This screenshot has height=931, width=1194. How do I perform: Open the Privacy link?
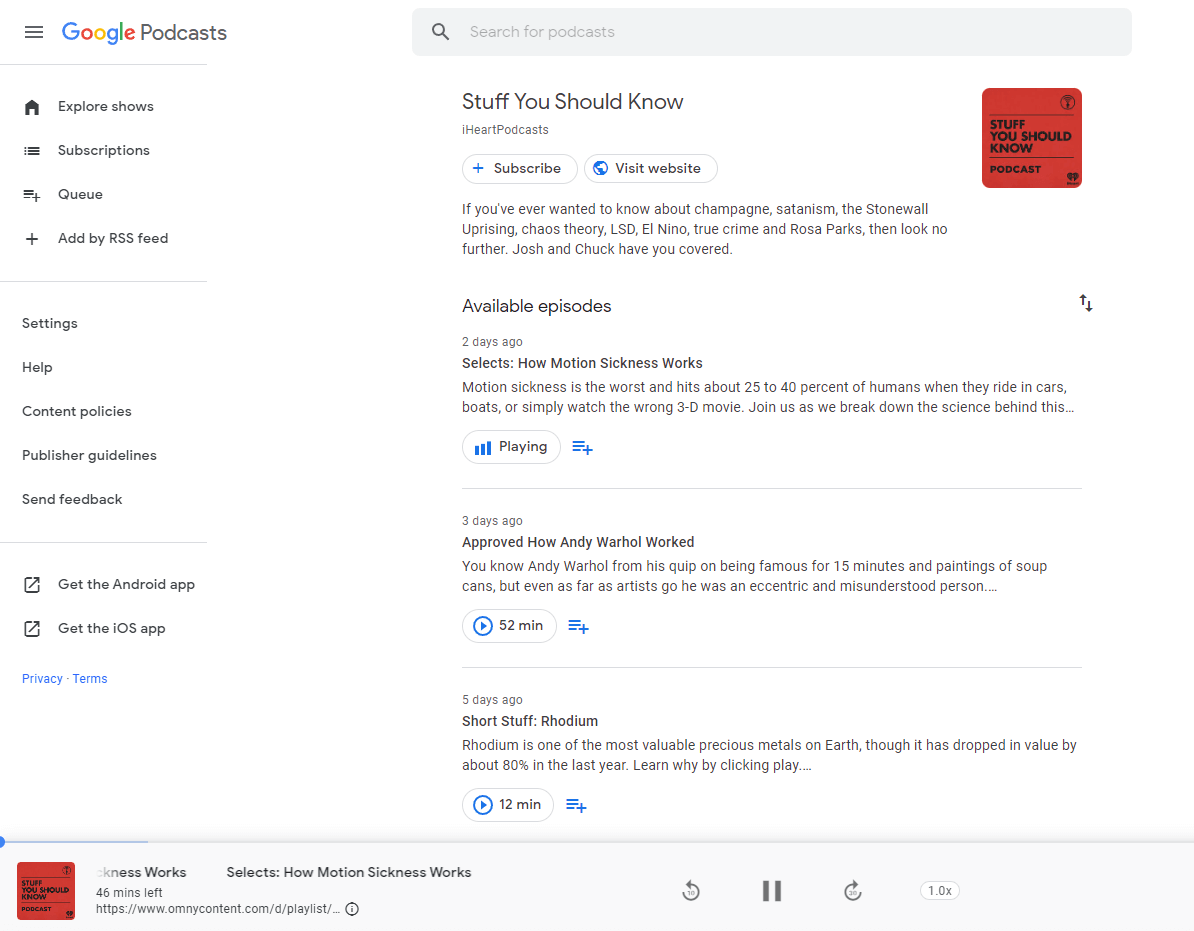click(42, 679)
